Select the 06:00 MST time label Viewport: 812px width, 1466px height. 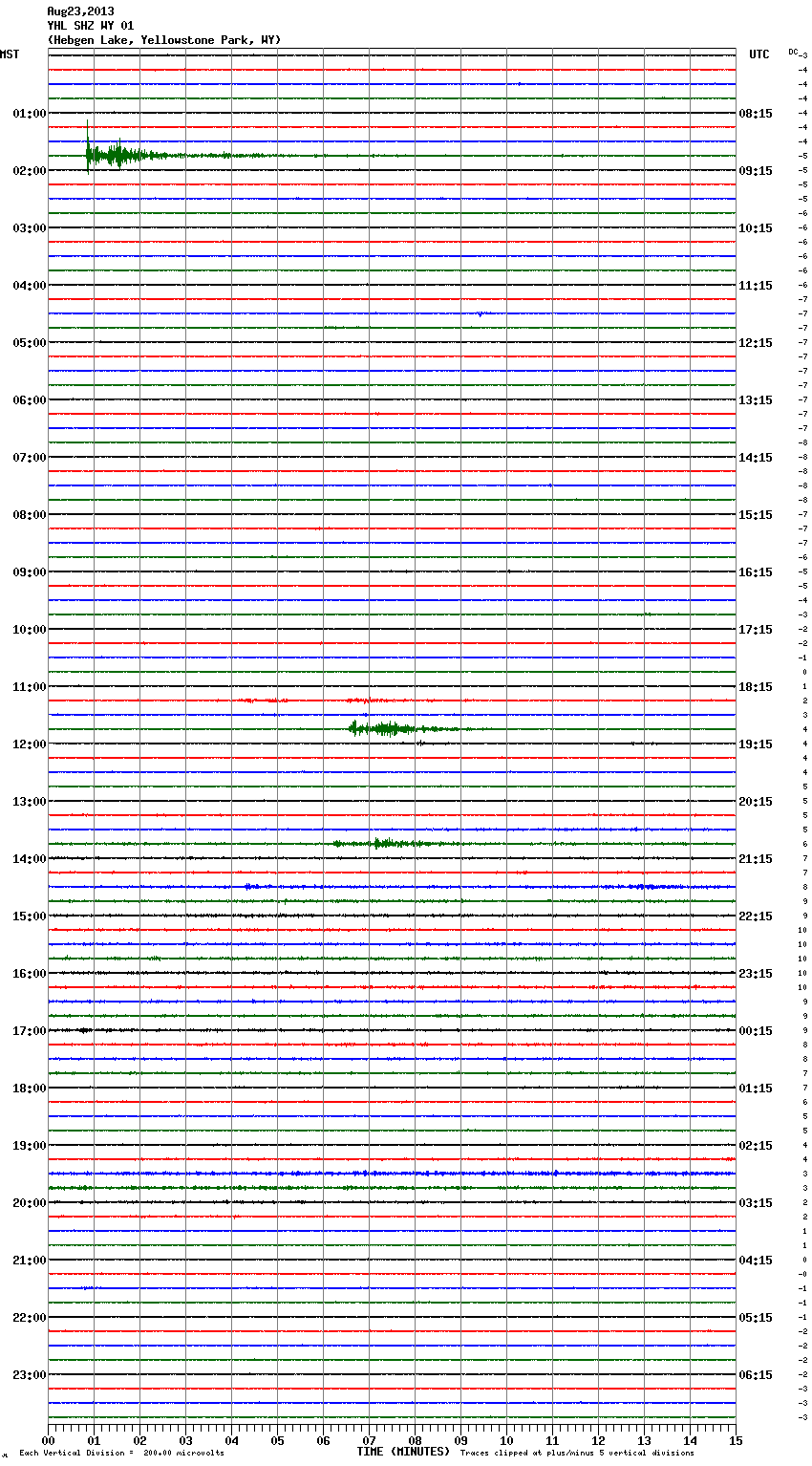(x=29, y=400)
